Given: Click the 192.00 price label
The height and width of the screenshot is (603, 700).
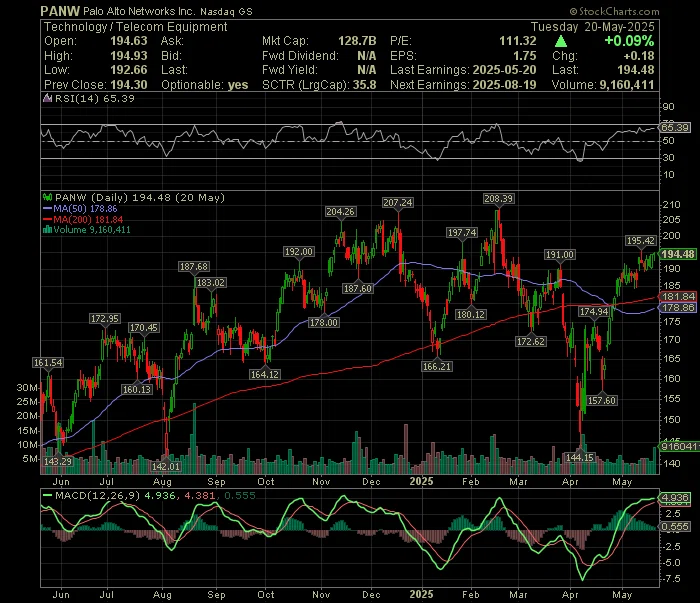Looking at the screenshot, I should point(299,252).
